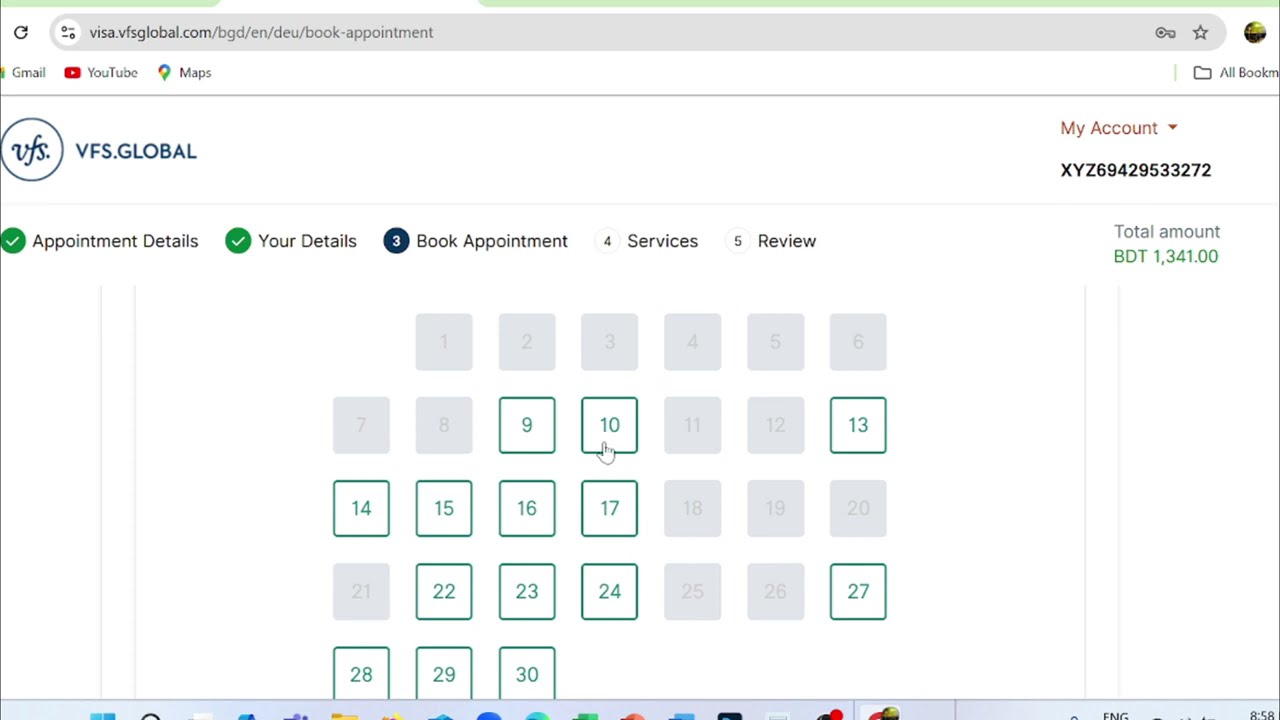Viewport: 1280px width, 720px height.
Task: Go to the Review step
Action: [x=787, y=241]
